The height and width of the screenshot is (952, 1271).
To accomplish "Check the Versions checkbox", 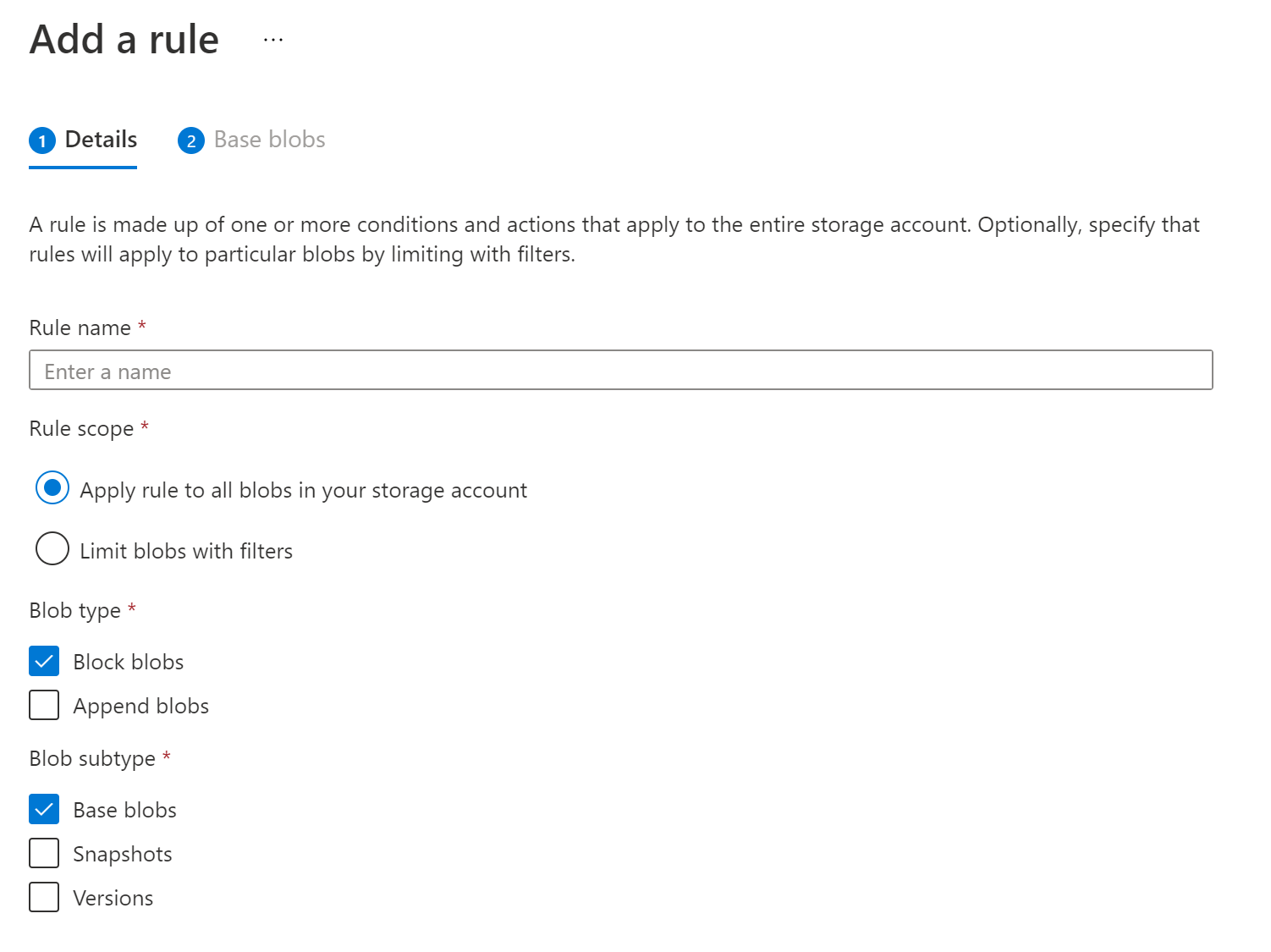I will (x=44, y=898).
